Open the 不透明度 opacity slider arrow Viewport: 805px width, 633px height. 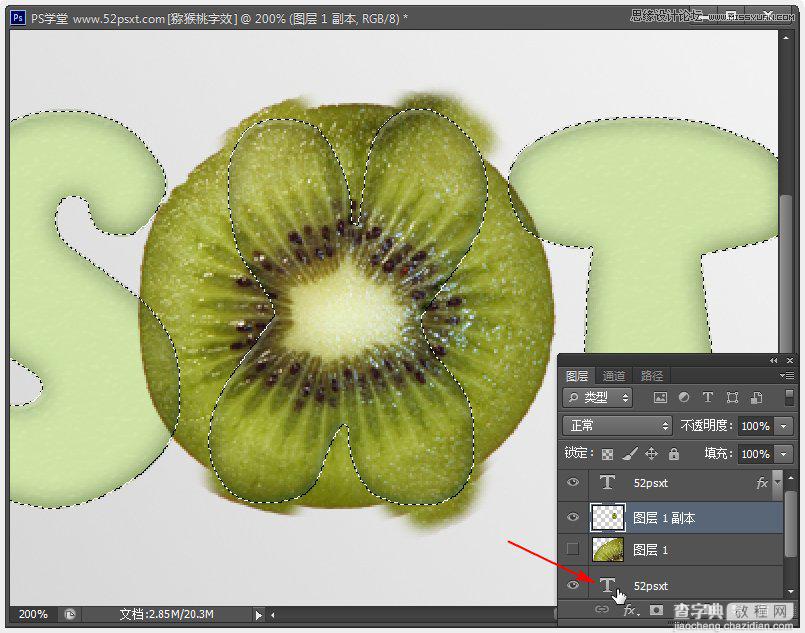click(784, 426)
